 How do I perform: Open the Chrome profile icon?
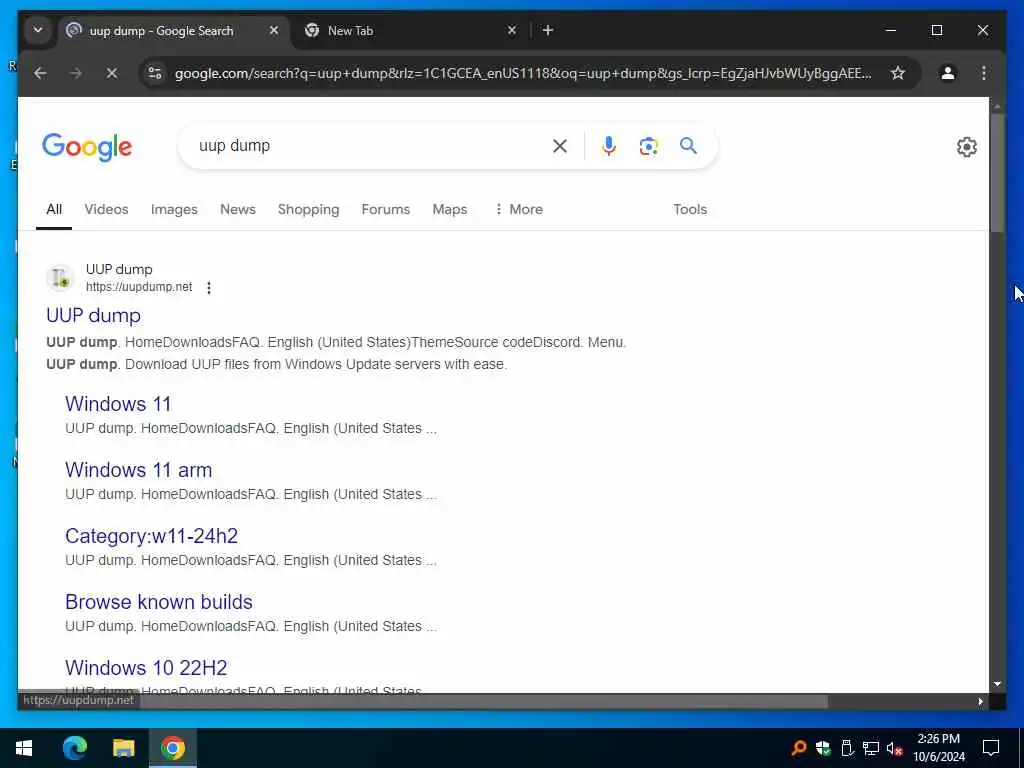coord(948,73)
